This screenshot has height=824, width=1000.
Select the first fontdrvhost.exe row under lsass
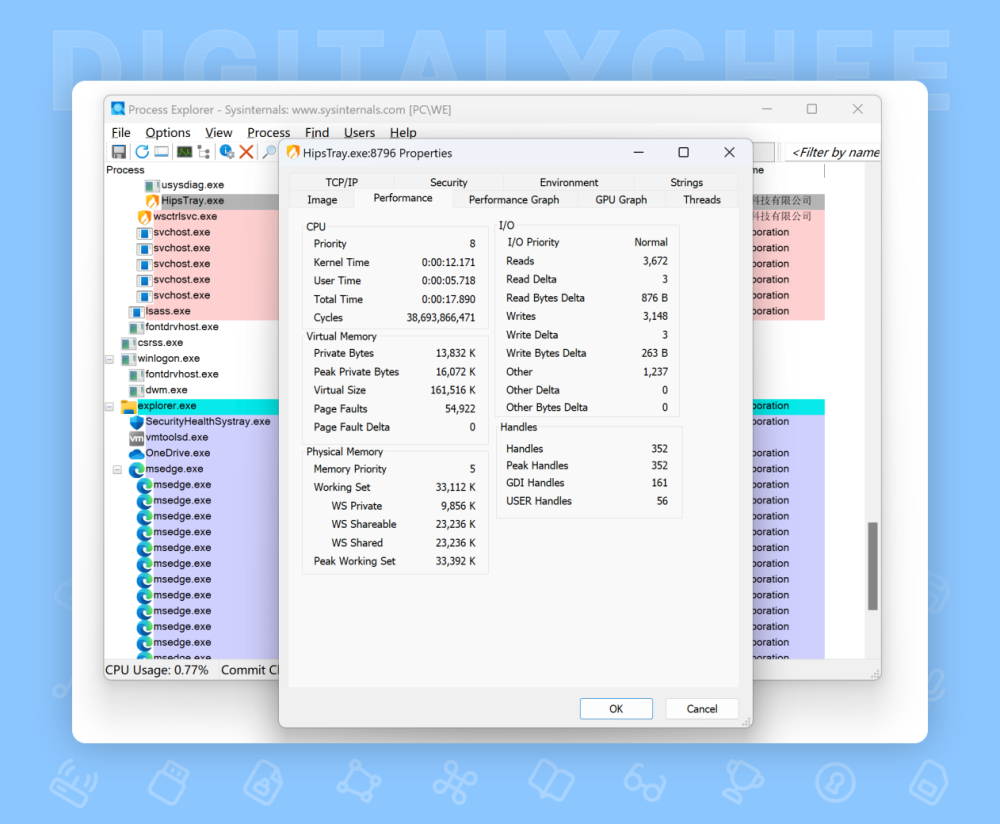point(182,327)
